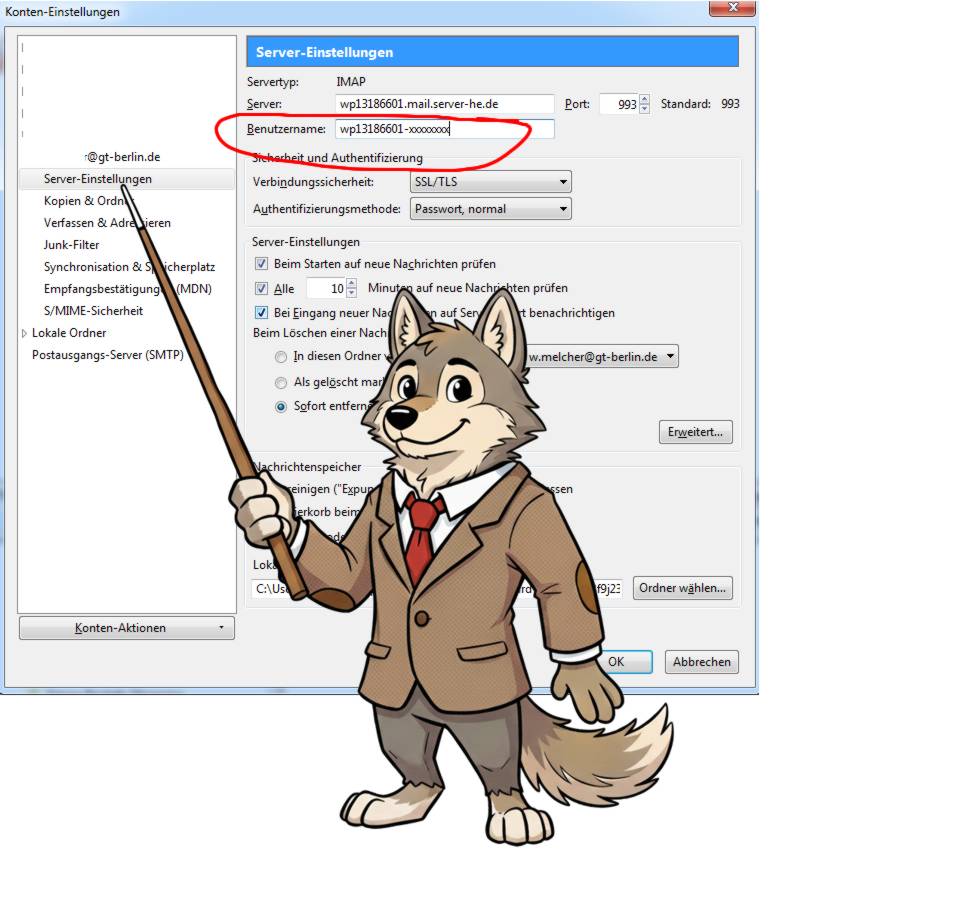Screen dimensions: 962x910
Task: Open the Verbindungssicherheit SSL/TLS dropdown
Action: 490,183
